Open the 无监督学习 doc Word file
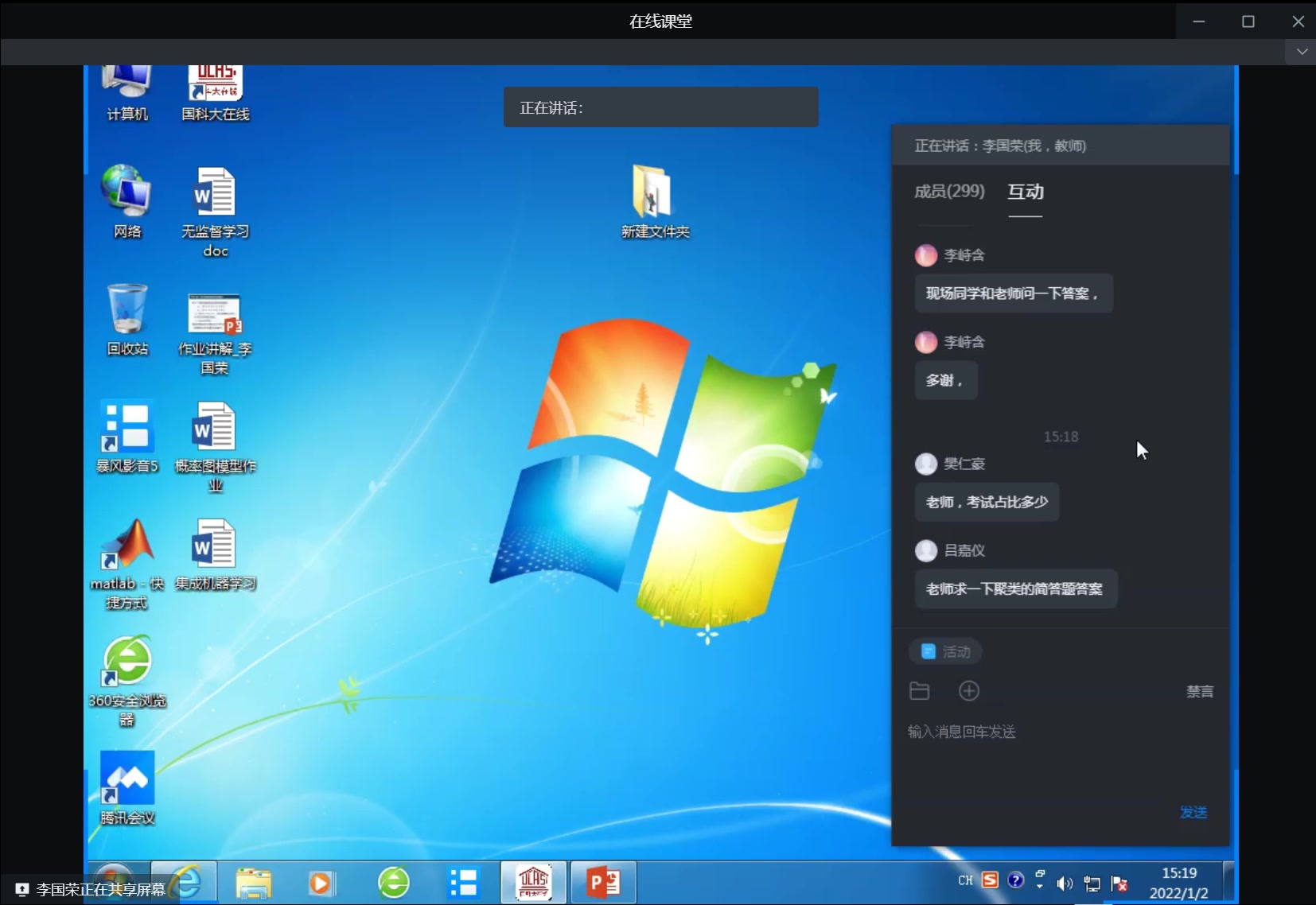This screenshot has width=1316, height=905. point(215,212)
